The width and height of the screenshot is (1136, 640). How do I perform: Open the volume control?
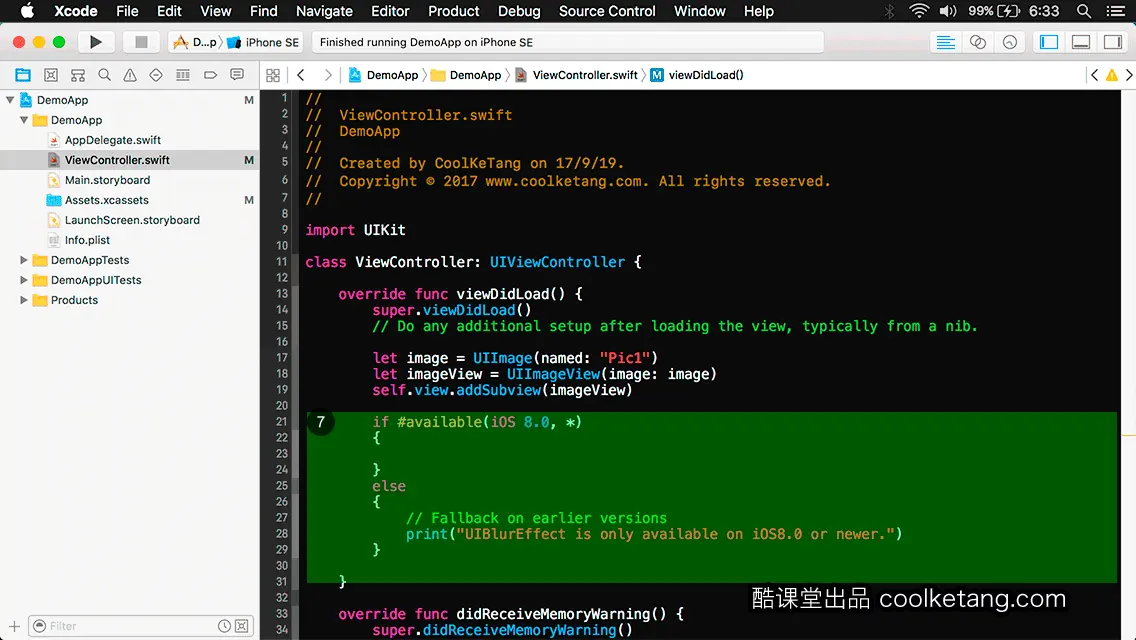point(948,11)
